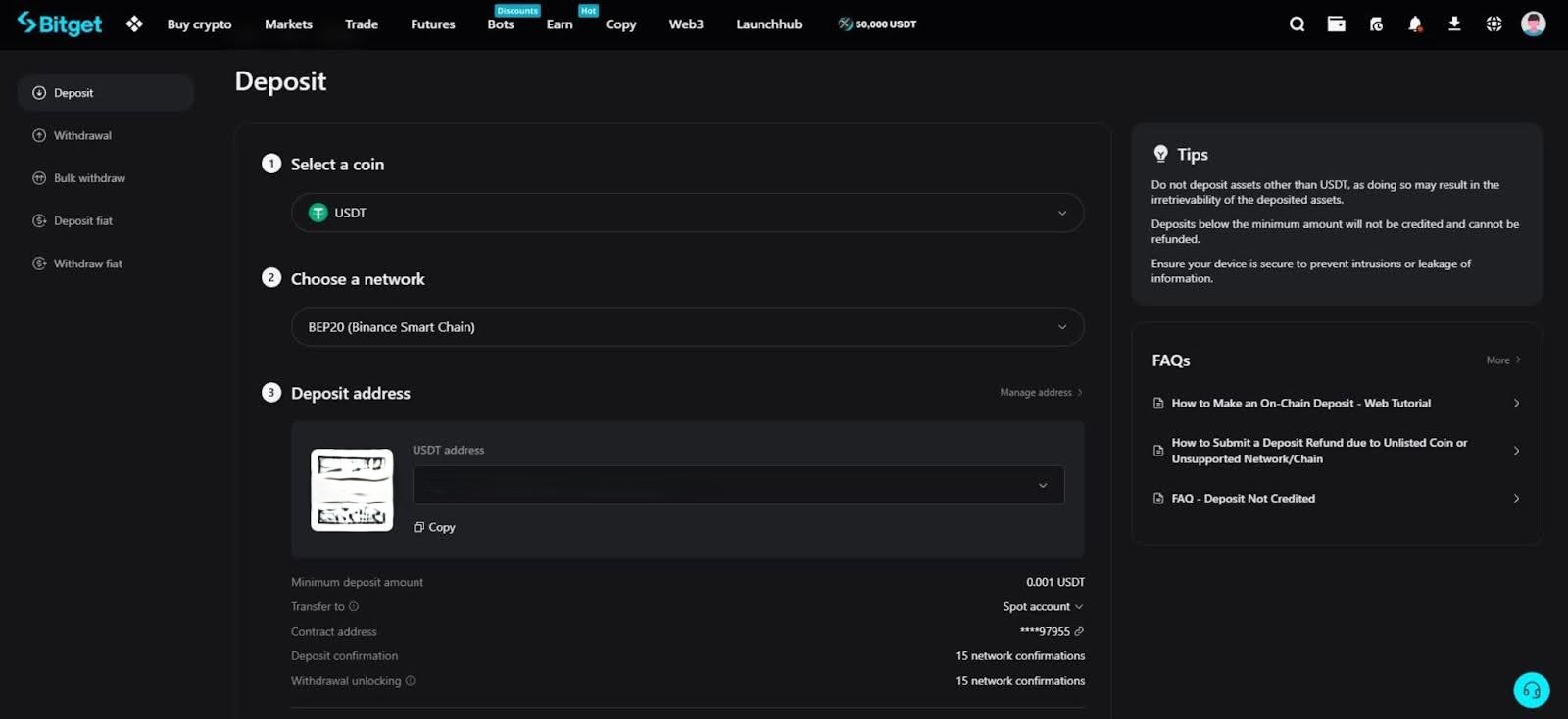The image size is (1568, 719).
Task: Open the language globe icon
Action: click(x=1494, y=24)
